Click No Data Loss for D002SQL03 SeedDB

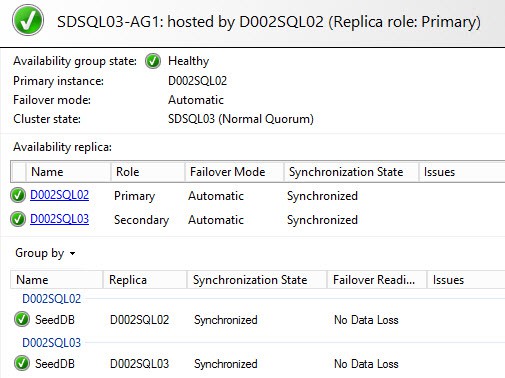pos(366,364)
